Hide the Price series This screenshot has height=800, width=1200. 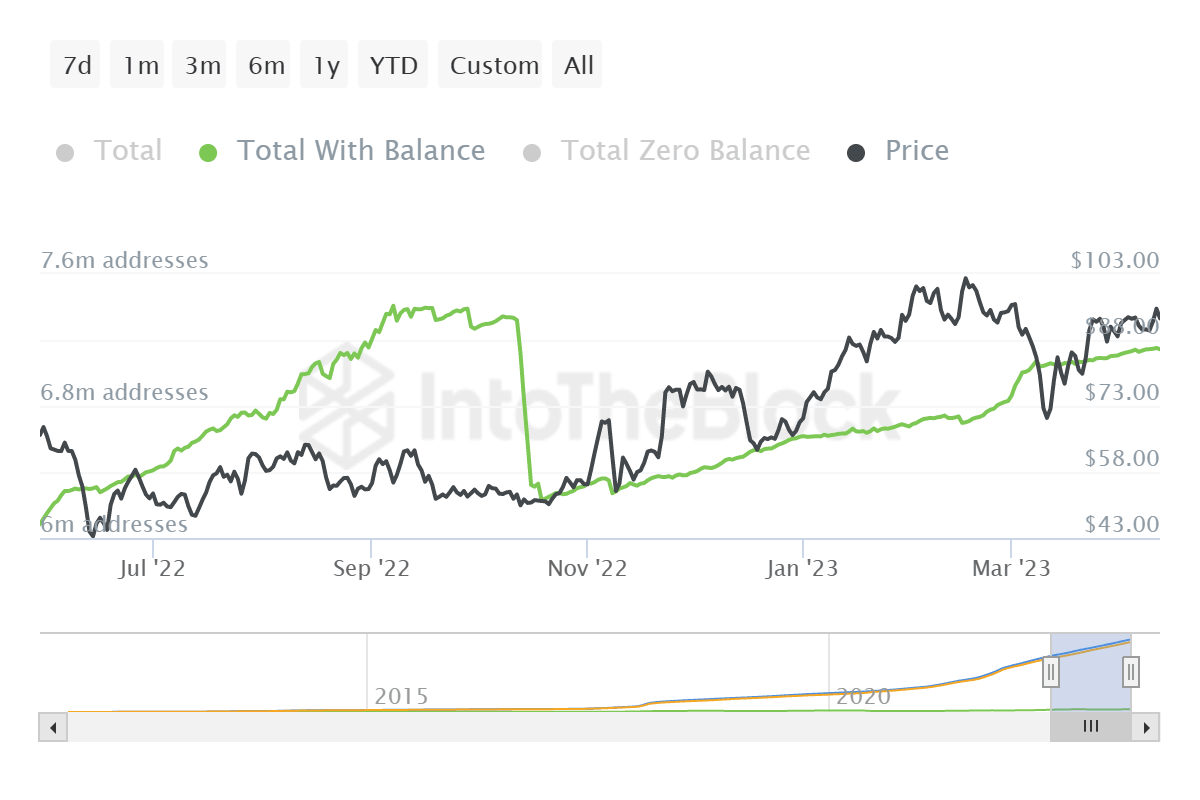tap(916, 151)
